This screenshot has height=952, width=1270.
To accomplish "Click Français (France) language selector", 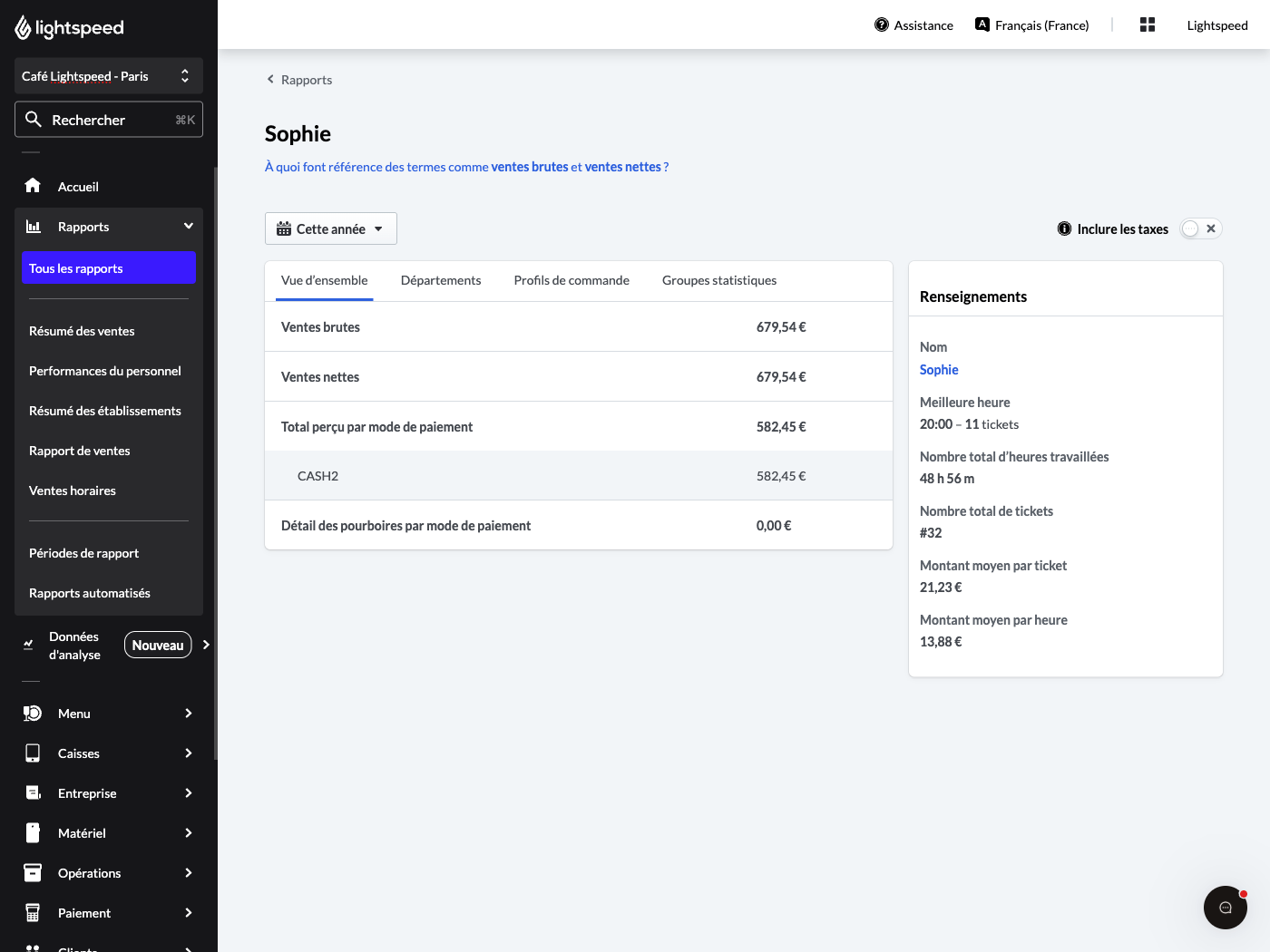I will (1032, 25).
